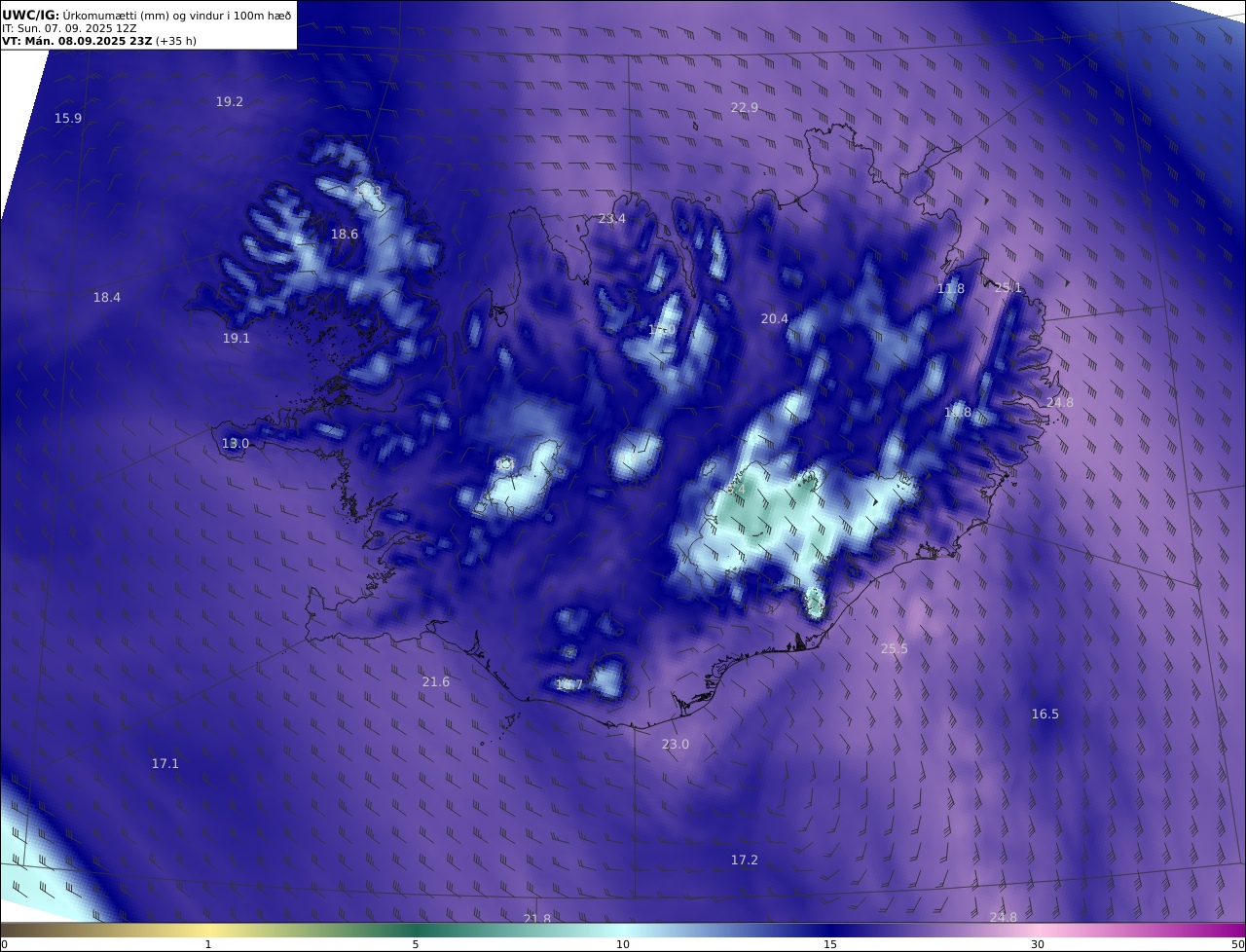Click the 22.9 value north of Iceland

click(x=745, y=108)
